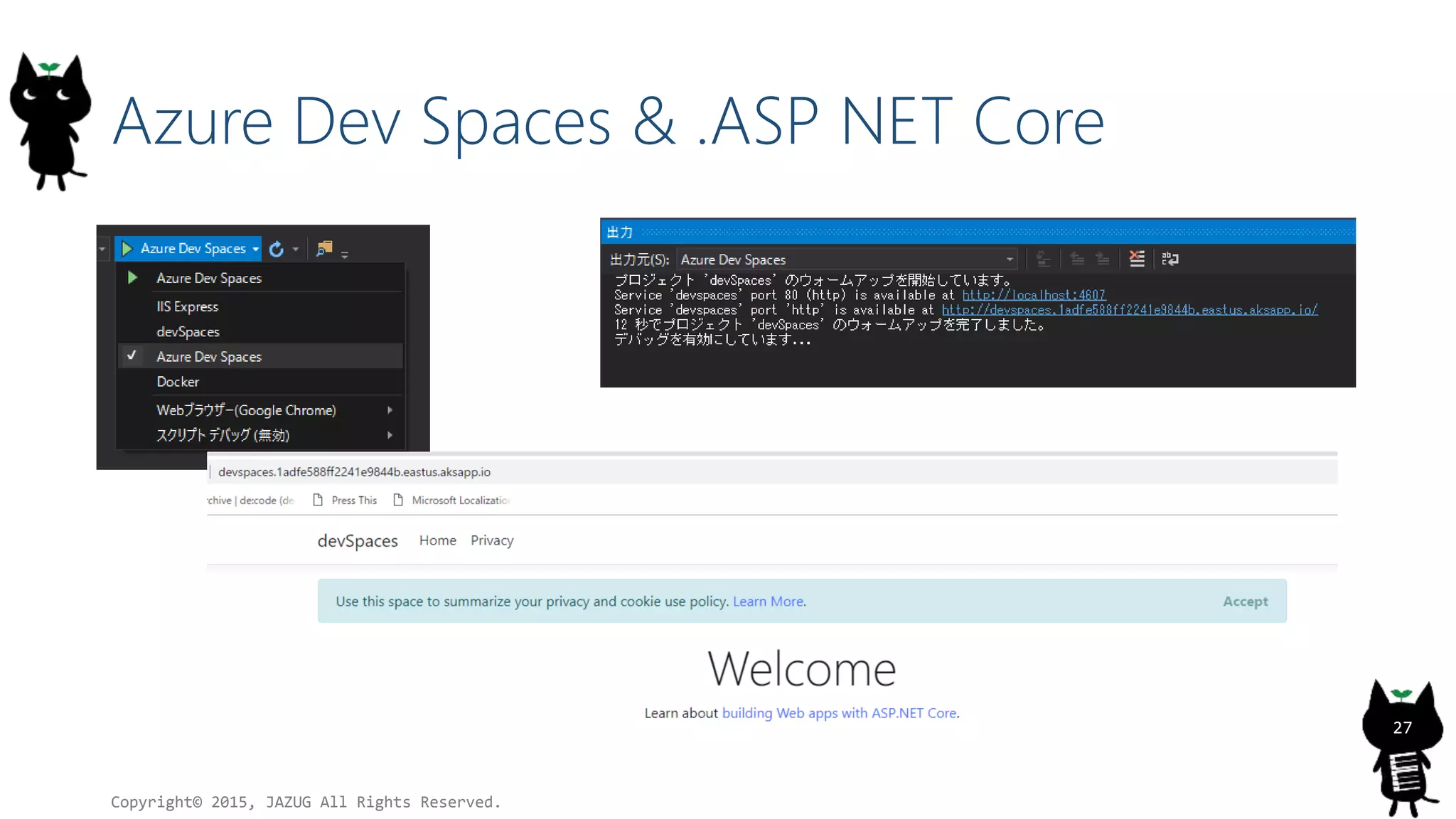Click the Microsoft Localization bookmark page icon

(x=398, y=500)
